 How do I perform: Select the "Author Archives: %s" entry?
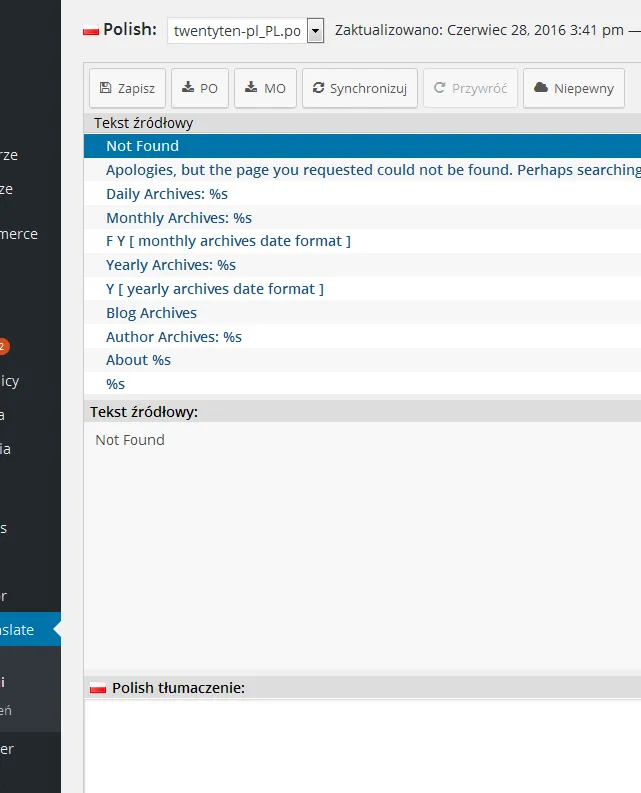pos(174,337)
